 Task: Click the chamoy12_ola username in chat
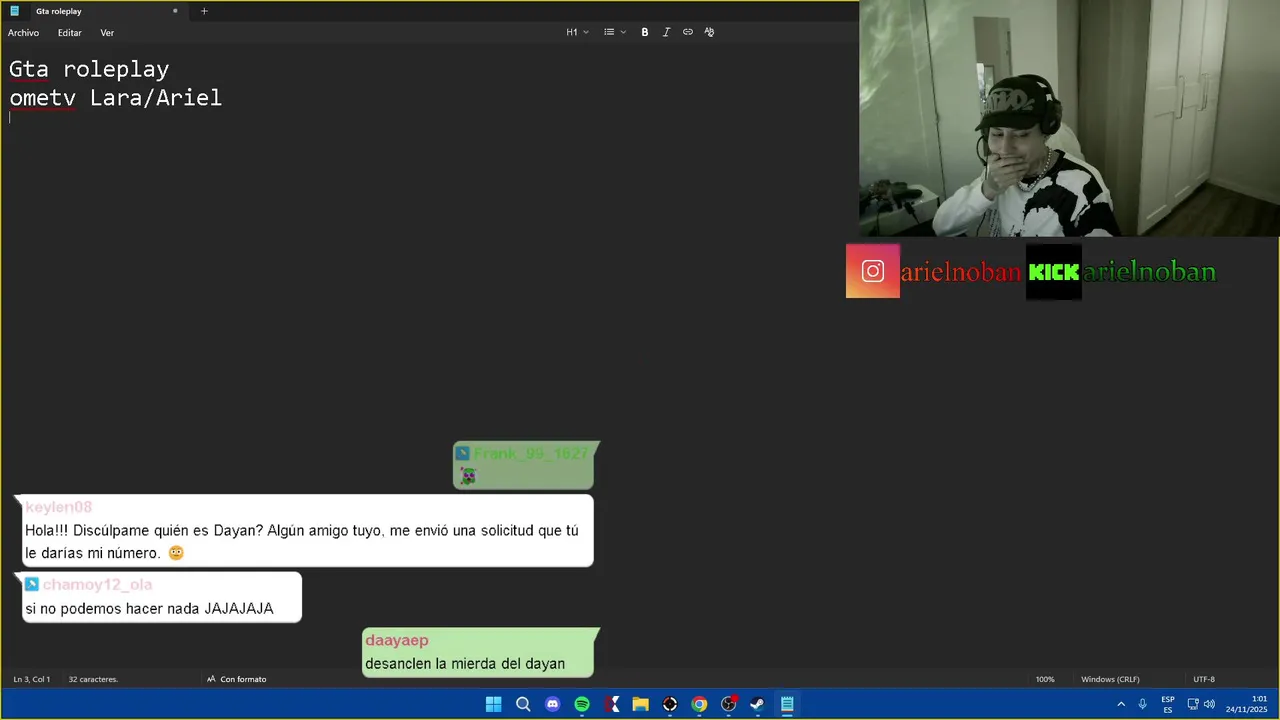click(x=97, y=585)
